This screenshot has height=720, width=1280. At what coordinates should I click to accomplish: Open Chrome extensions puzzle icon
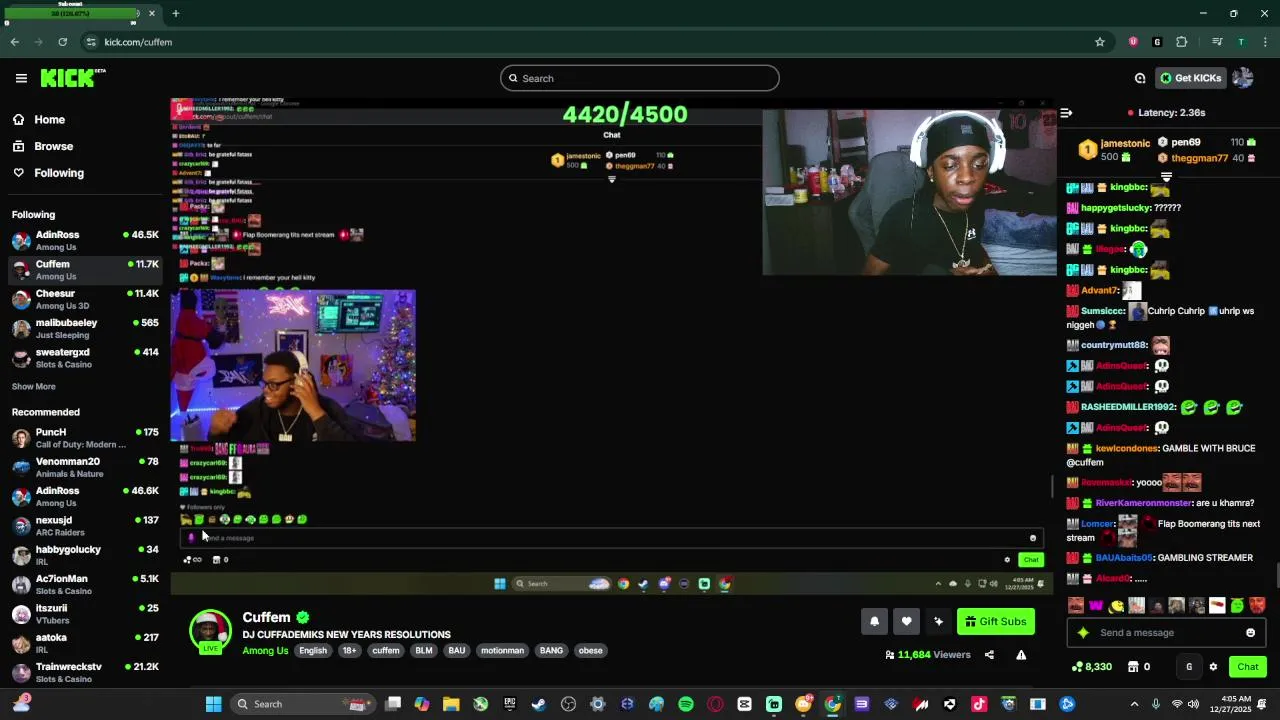[x=1182, y=42]
